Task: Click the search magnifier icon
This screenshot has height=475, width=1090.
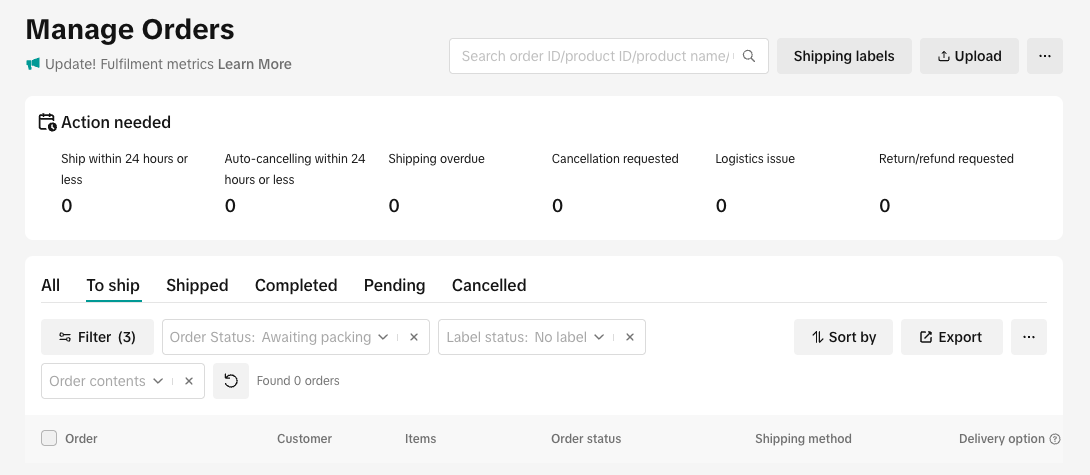Action: click(749, 56)
